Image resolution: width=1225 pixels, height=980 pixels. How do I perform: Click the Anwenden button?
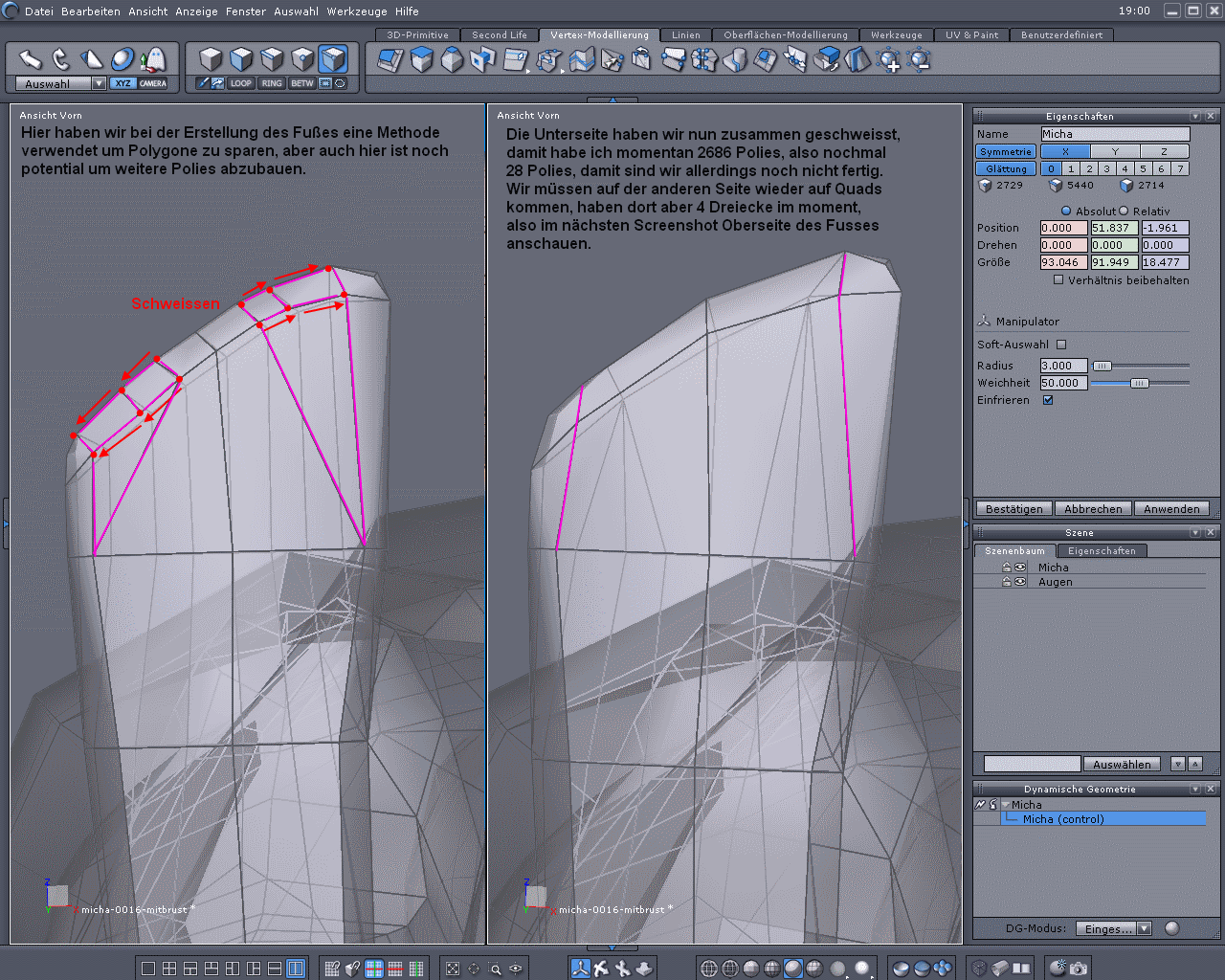click(1170, 509)
